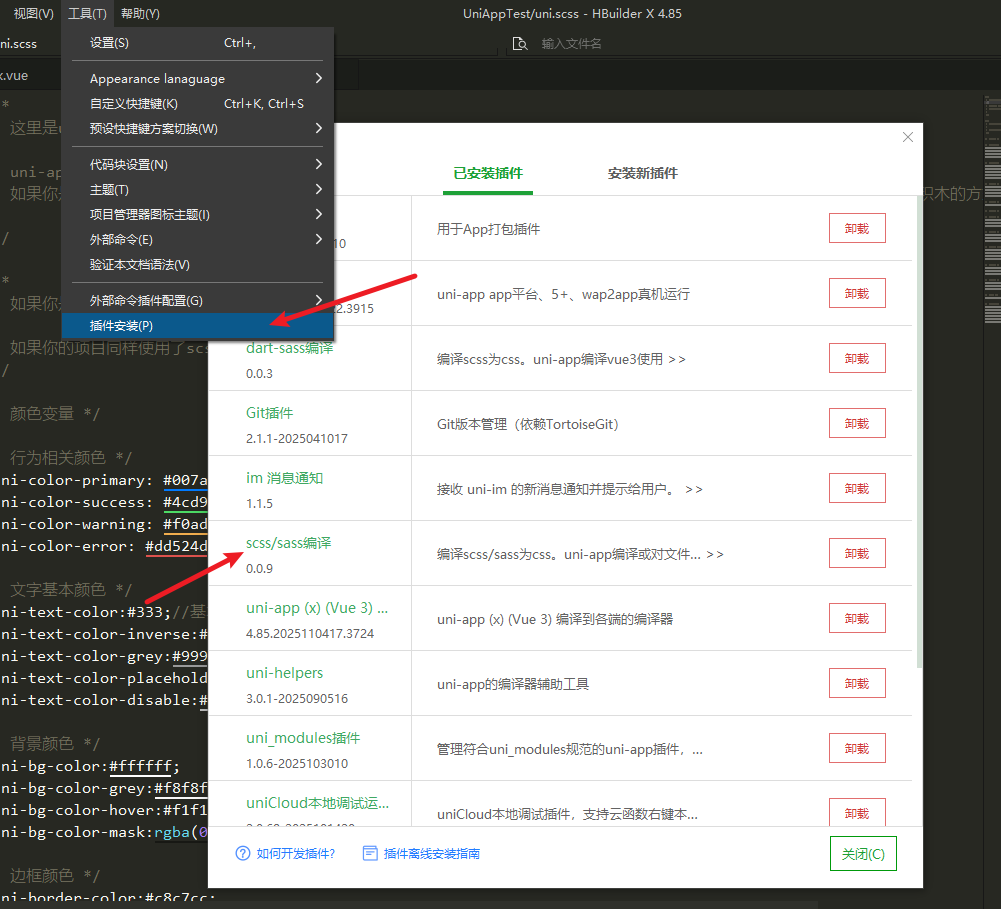Open uni_modules插件 plugin link
Image resolution: width=1001 pixels, height=909 pixels.
click(303, 738)
